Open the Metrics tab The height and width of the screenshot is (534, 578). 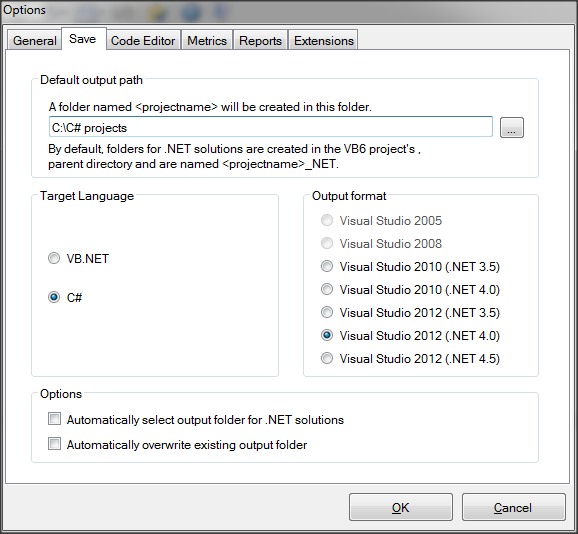(207, 40)
